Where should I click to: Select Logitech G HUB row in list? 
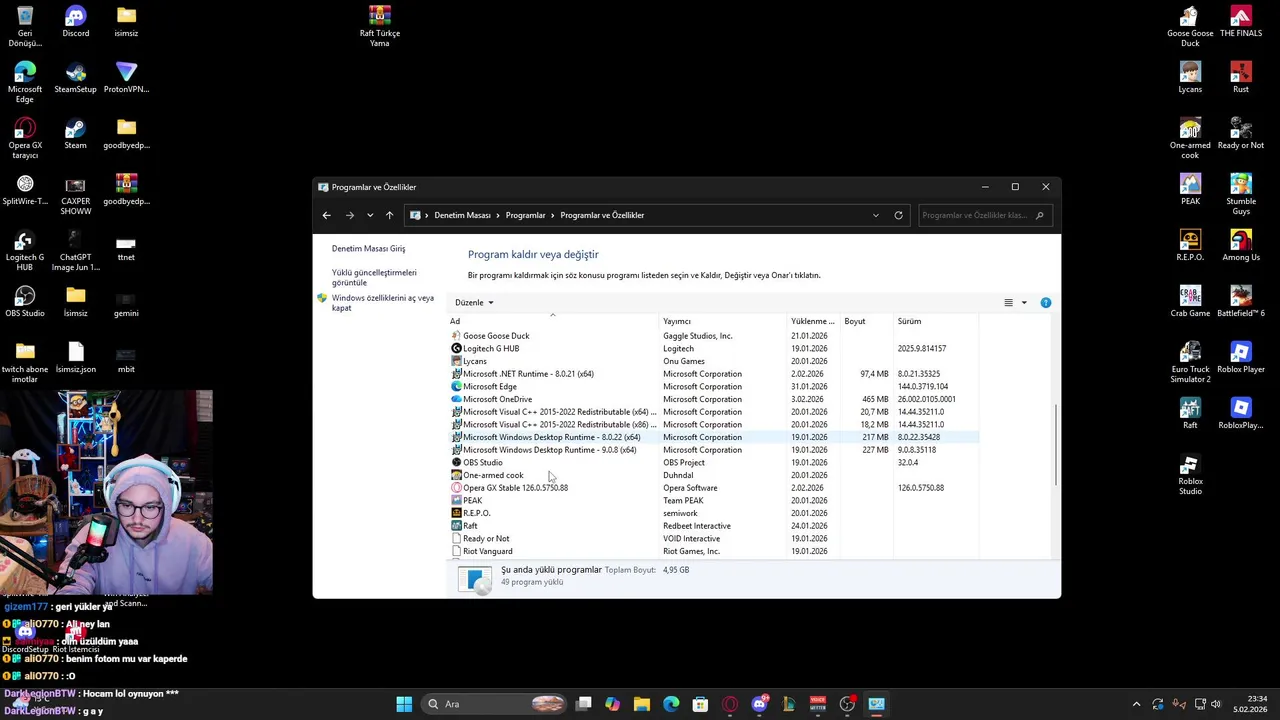pyautogui.click(x=714, y=348)
